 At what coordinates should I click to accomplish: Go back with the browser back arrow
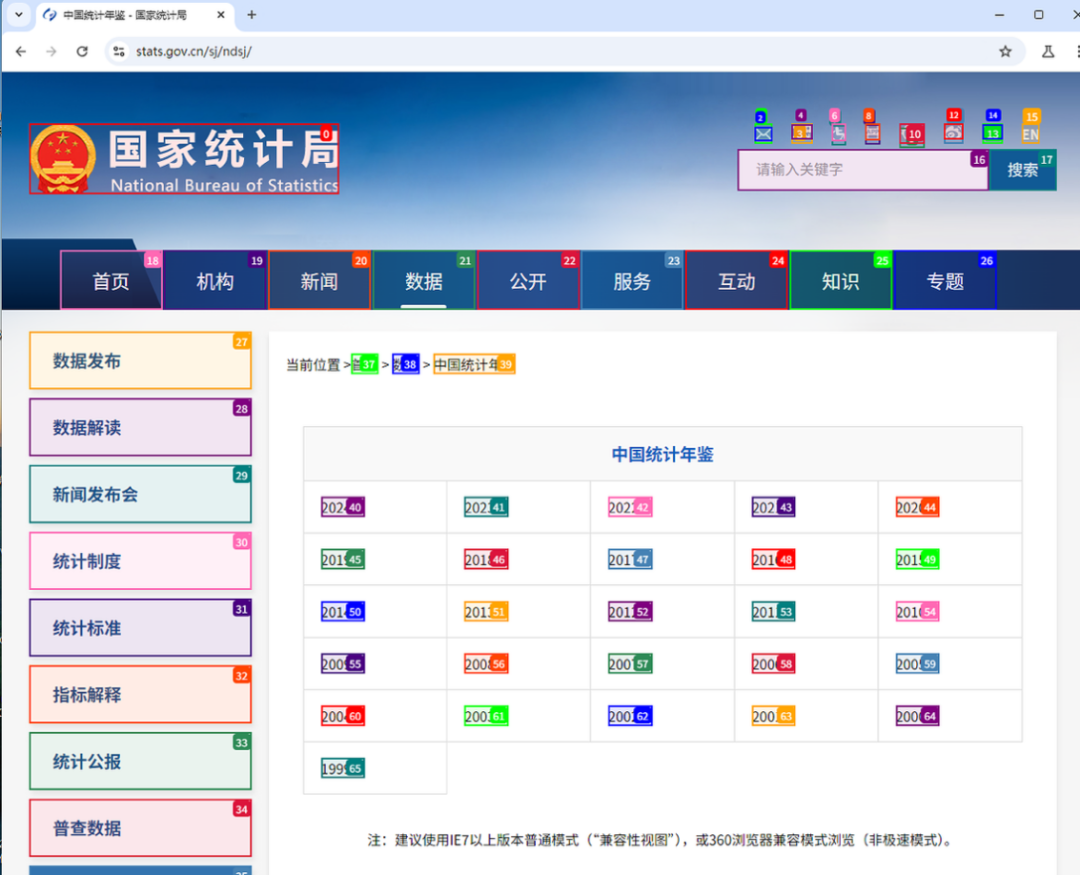21,51
